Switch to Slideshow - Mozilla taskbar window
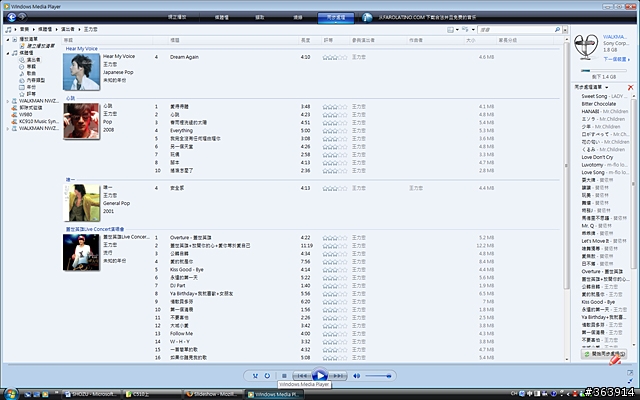This screenshot has width=640, height=400. click(212, 394)
